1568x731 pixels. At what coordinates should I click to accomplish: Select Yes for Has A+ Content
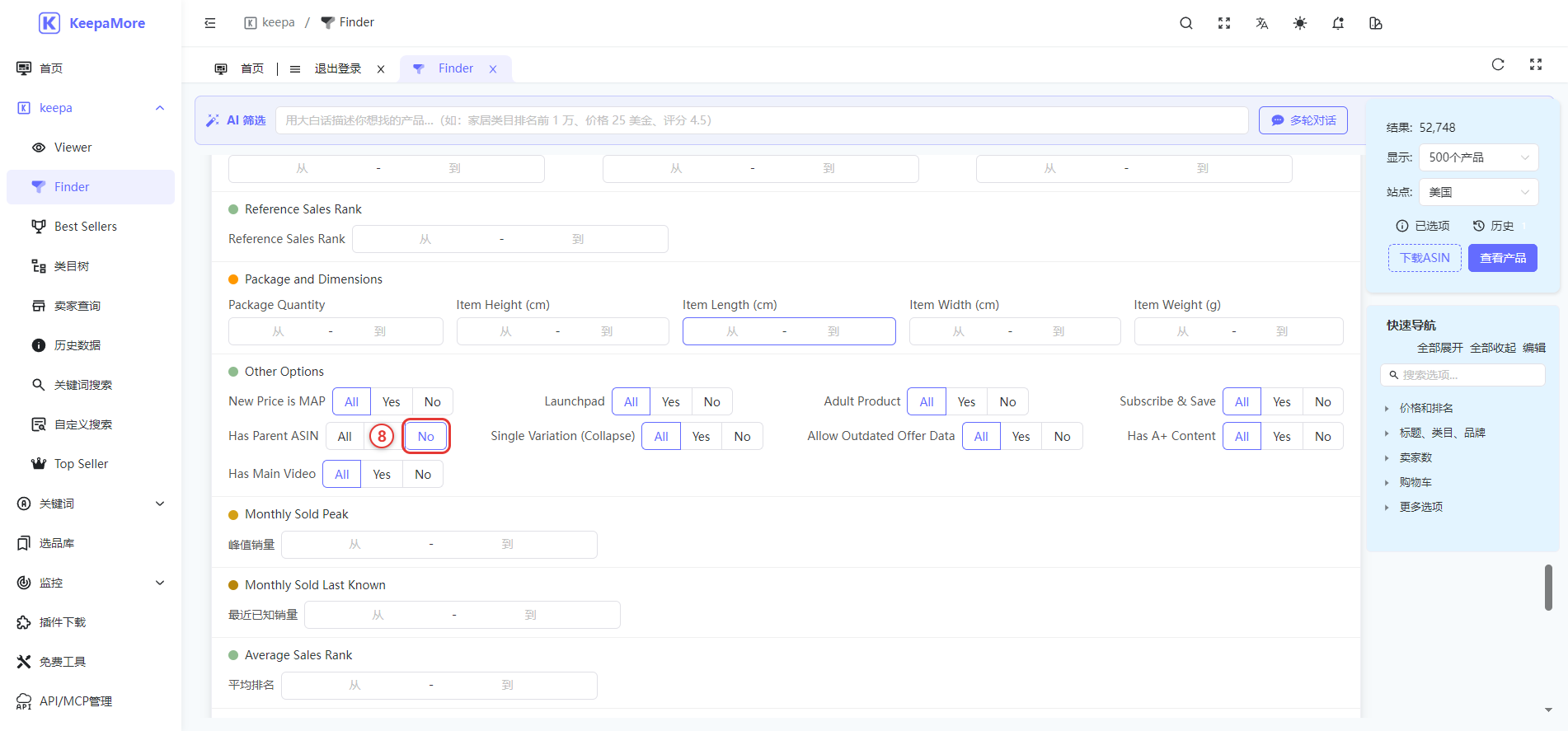pos(1282,437)
